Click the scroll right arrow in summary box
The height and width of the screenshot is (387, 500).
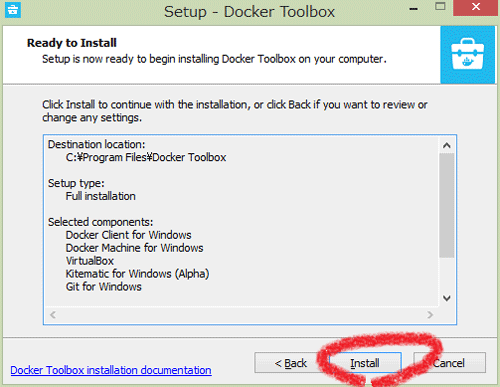[430, 315]
